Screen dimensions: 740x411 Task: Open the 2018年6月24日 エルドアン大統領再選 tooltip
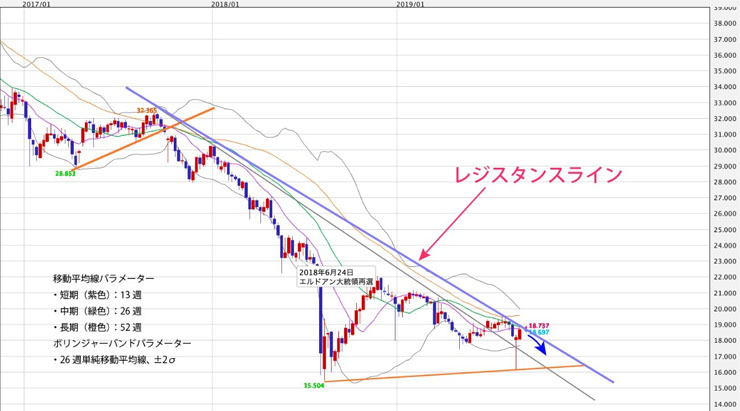(336, 277)
